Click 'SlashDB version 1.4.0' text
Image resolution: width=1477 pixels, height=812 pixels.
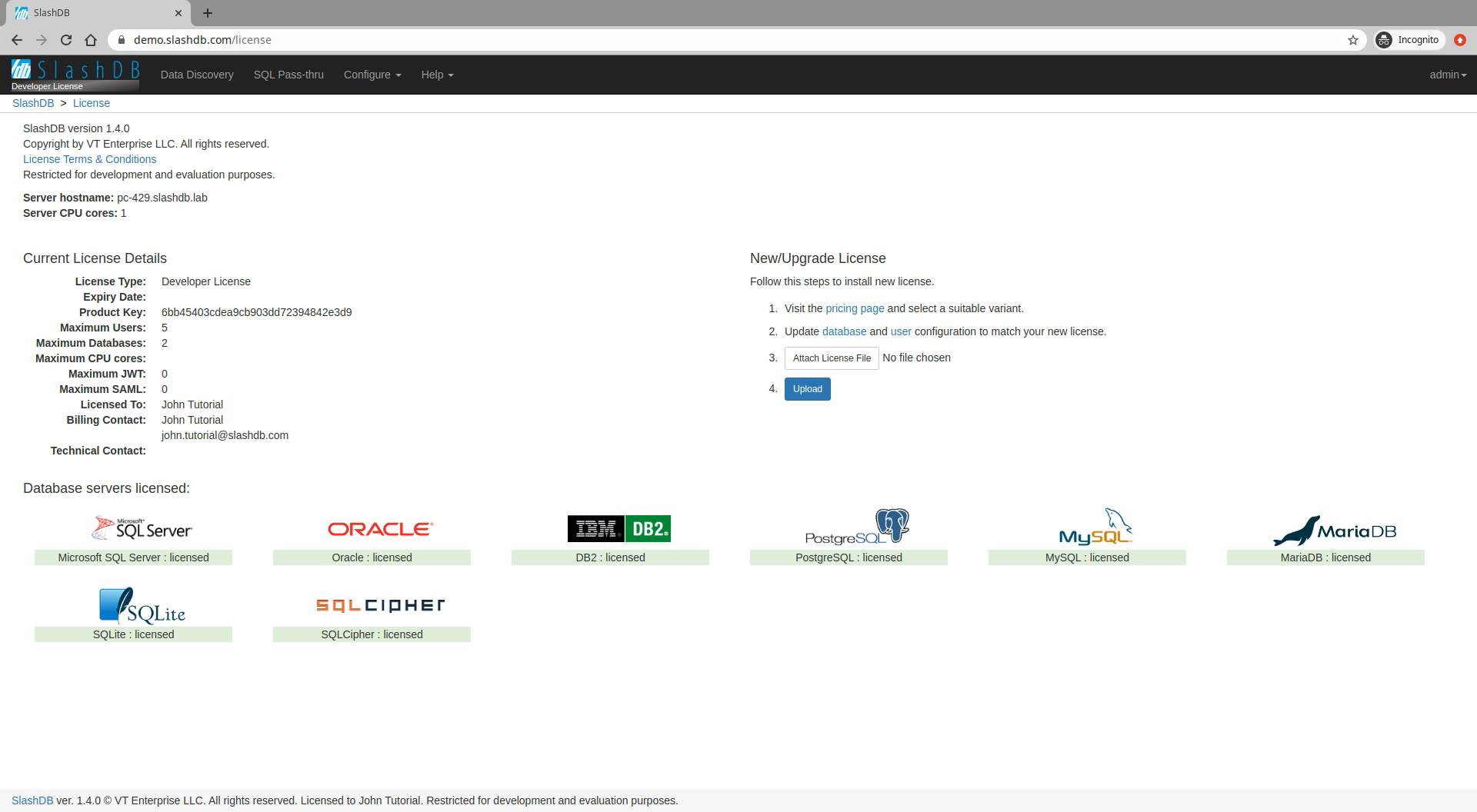(x=76, y=128)
